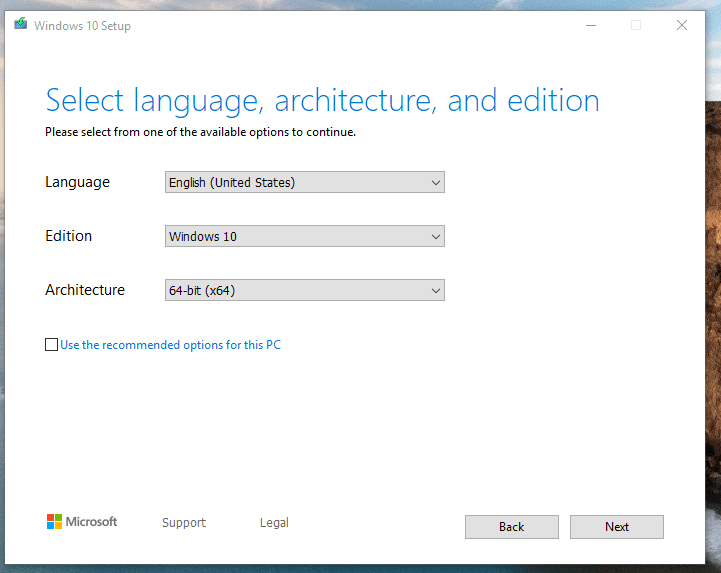Click the Edition field label
Screen dimensions: 721x573
68,236
